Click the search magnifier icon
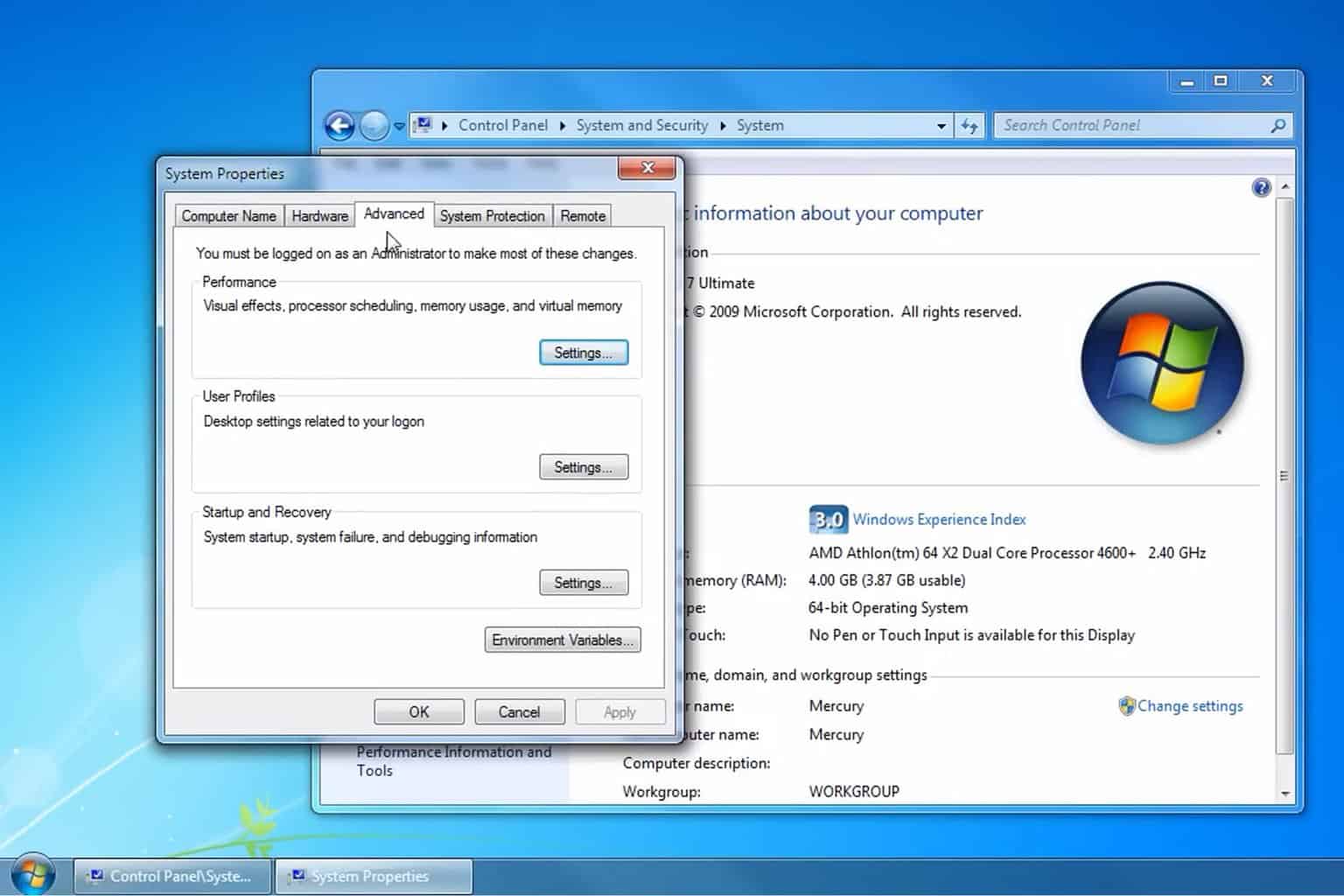This screenshot has height=896, width=1344. (1278, 125)
